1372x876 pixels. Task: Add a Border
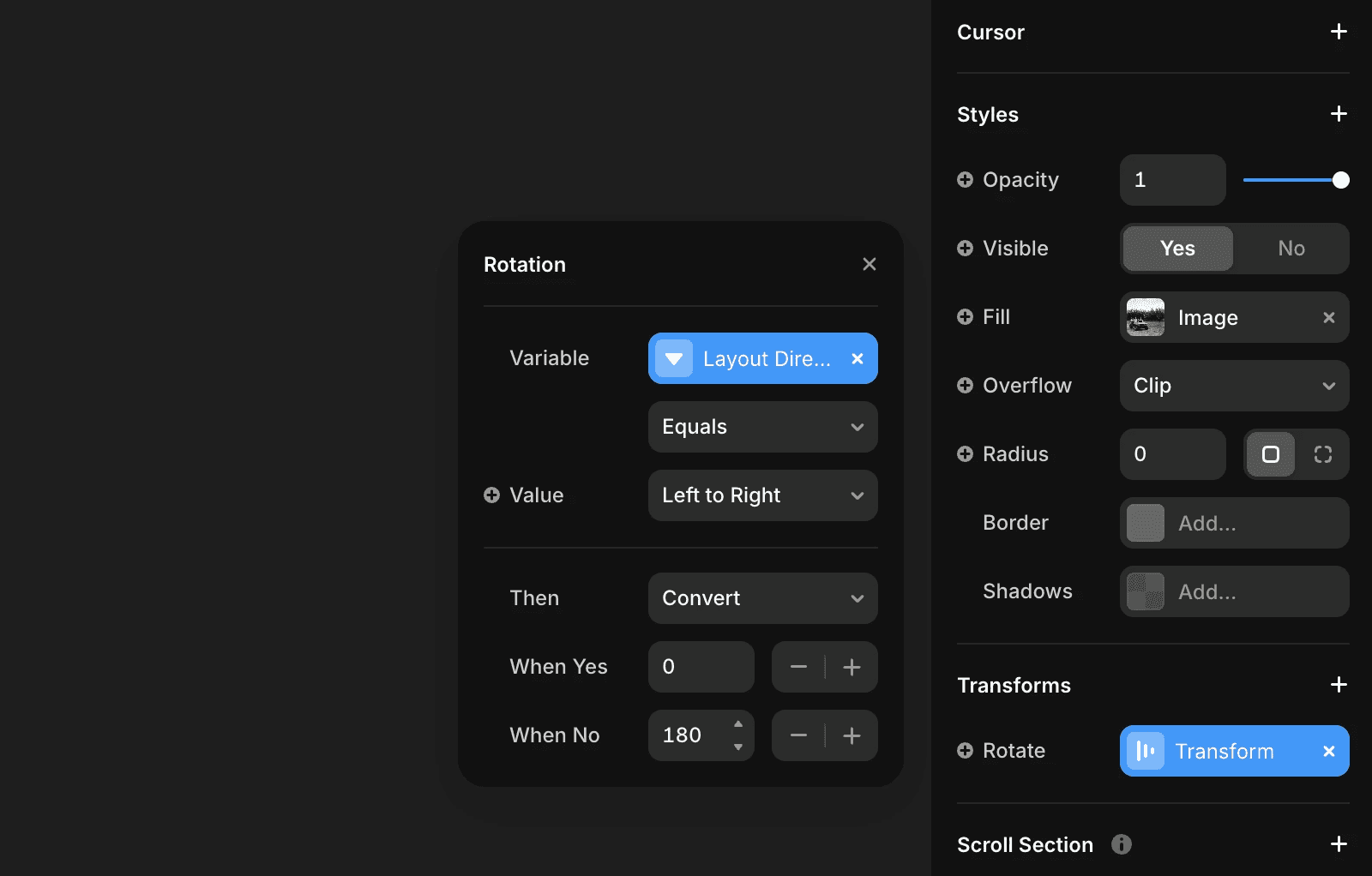[x=1233, y=523]
